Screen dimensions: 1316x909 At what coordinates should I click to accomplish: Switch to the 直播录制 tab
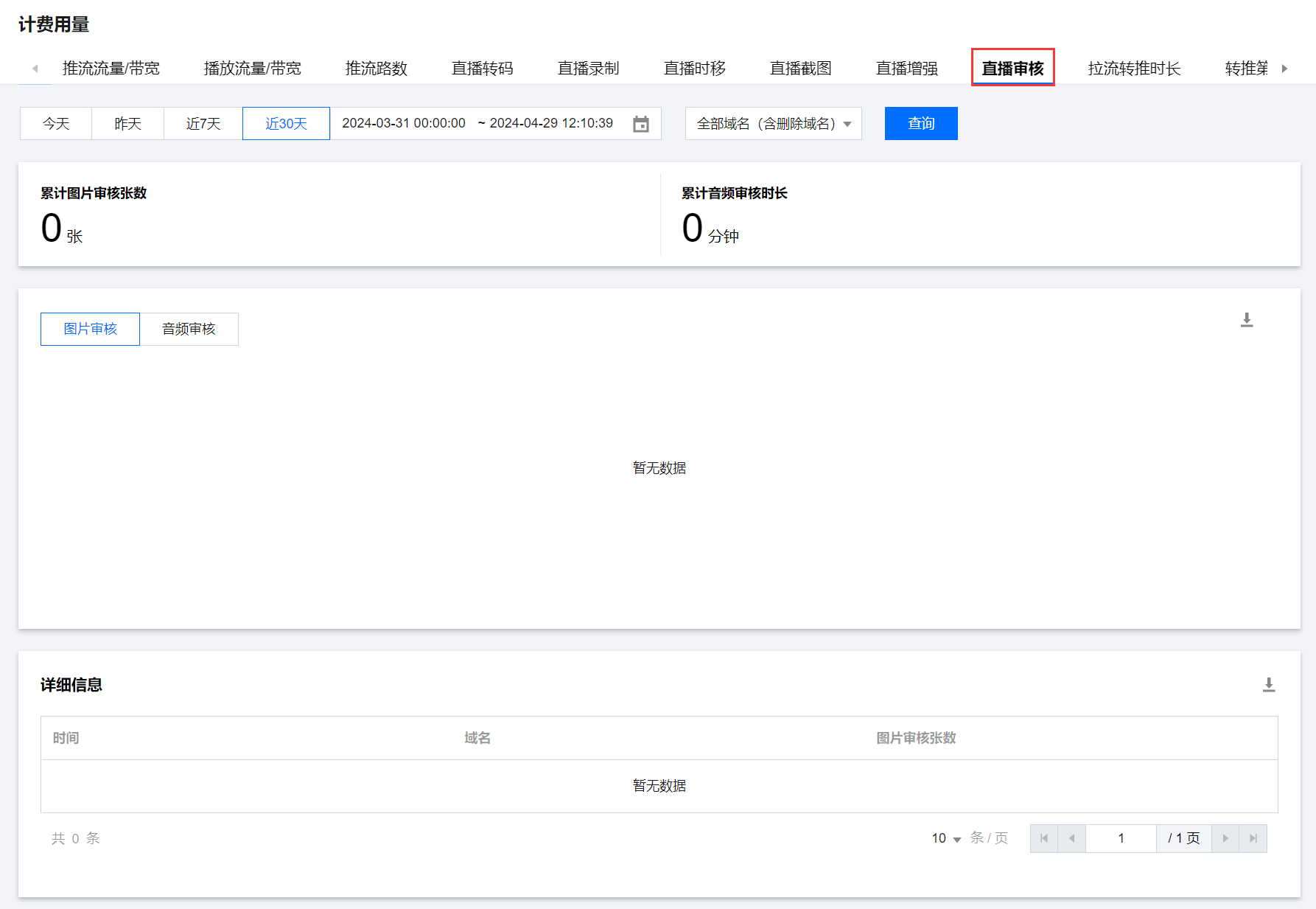click(588, 69)
